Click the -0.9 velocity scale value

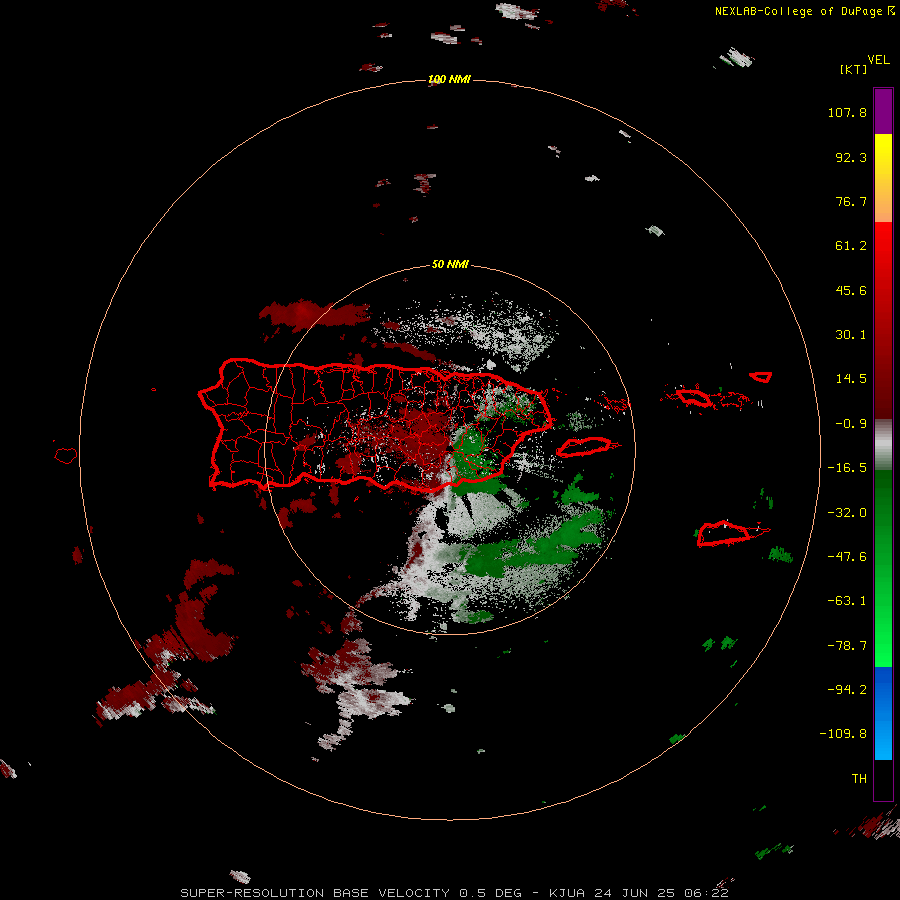pos(851,424)
